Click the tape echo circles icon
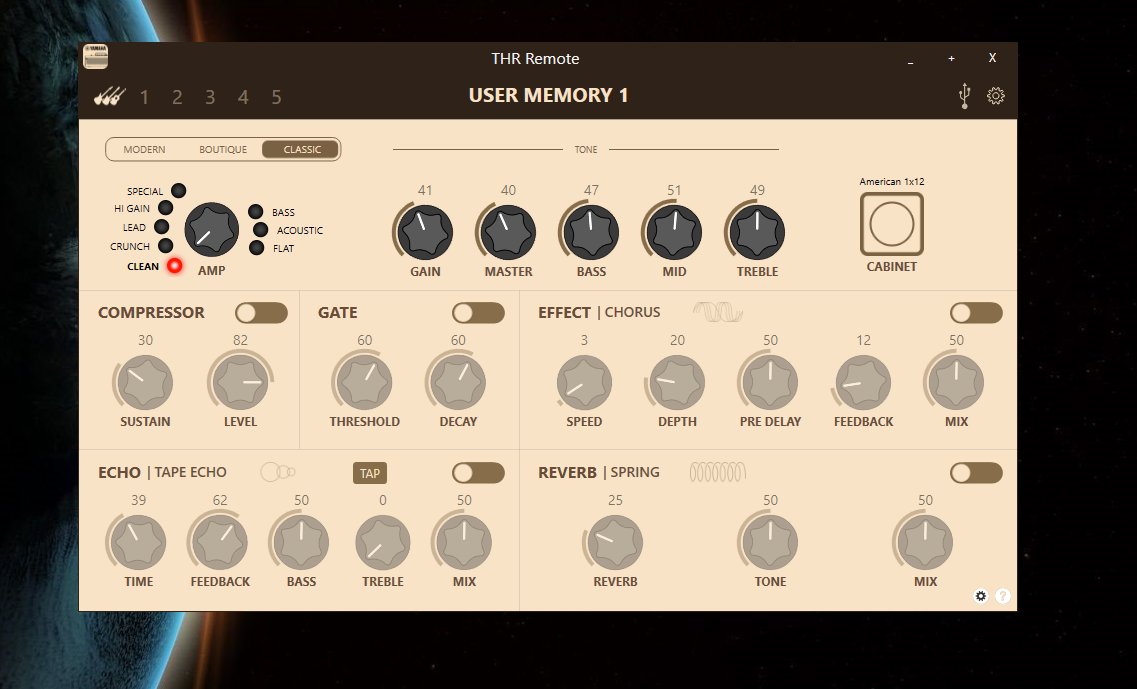The height and width of the screenshot is (689, 1137). (x=277, y=472)
